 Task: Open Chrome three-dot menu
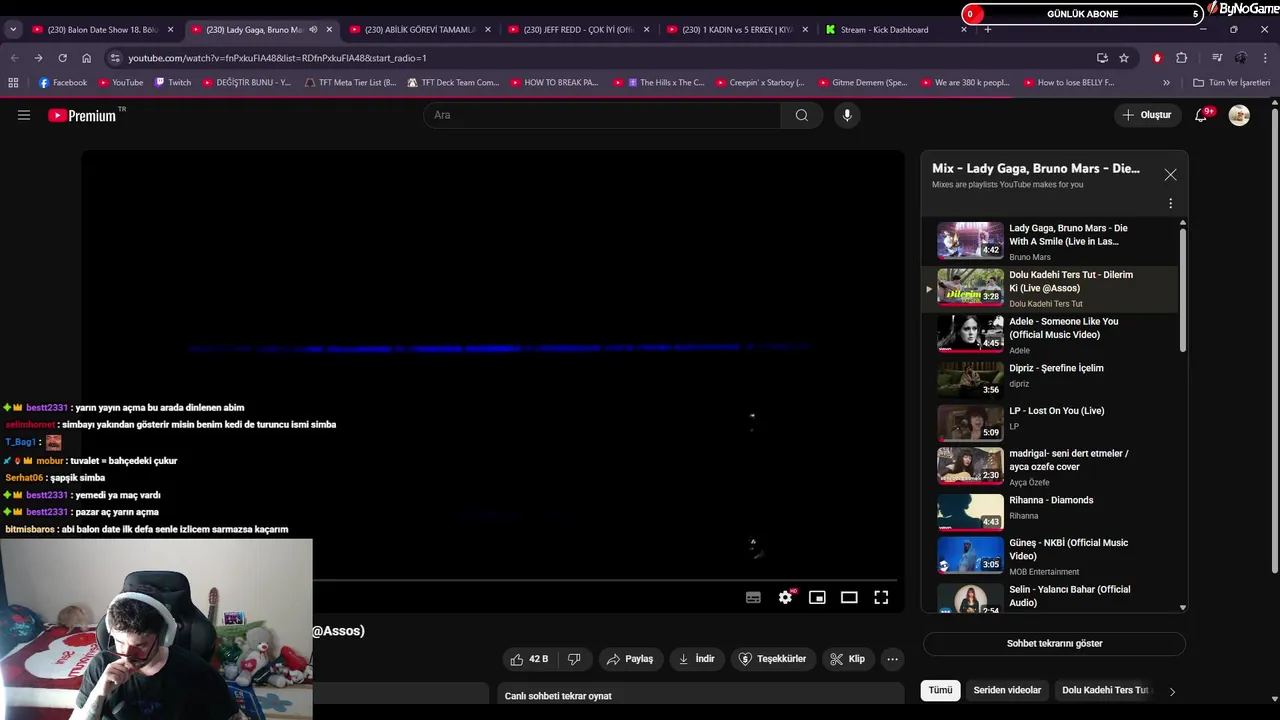1265,58
